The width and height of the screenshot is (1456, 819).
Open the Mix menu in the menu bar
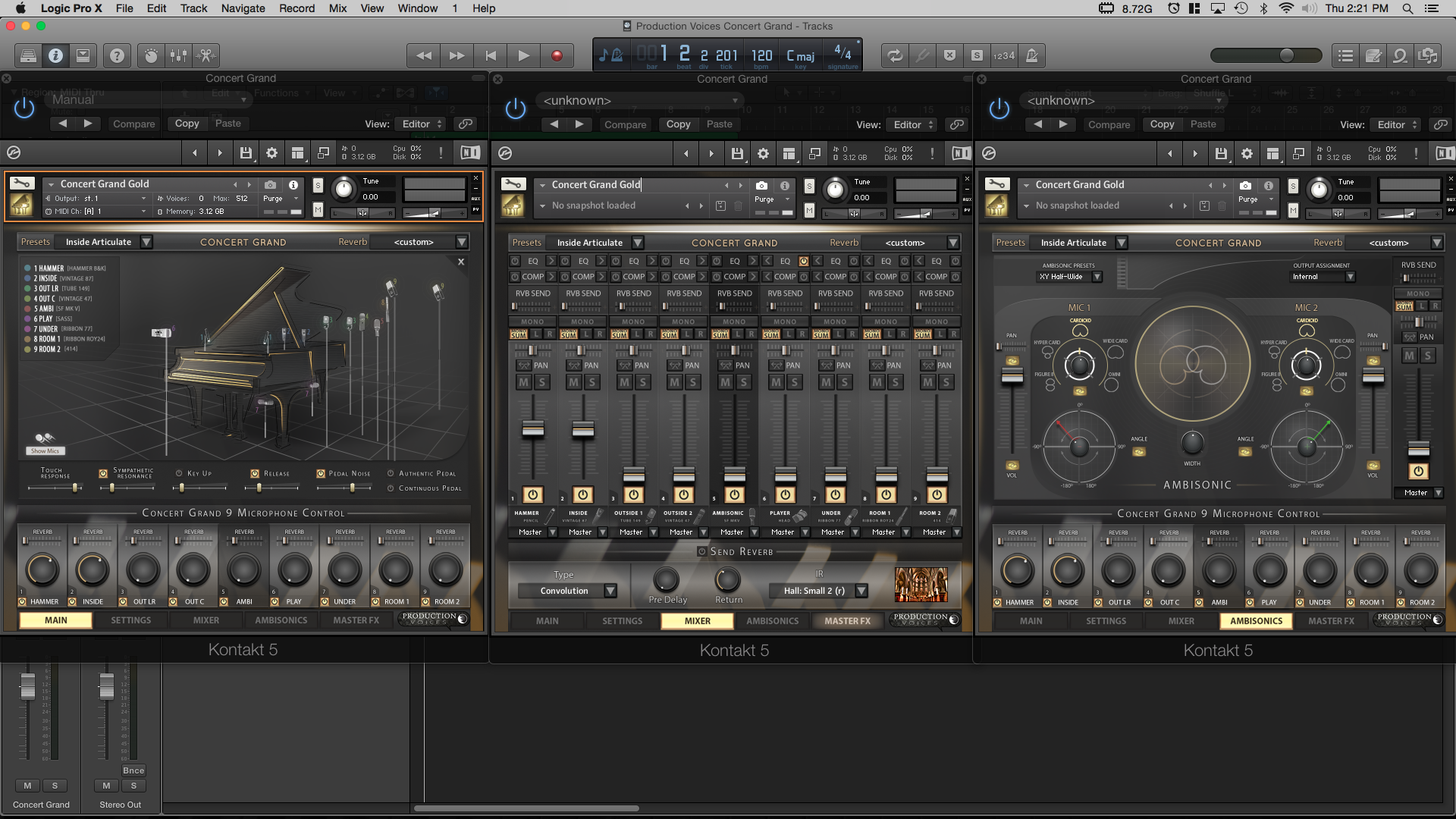(x=337, y=8)
